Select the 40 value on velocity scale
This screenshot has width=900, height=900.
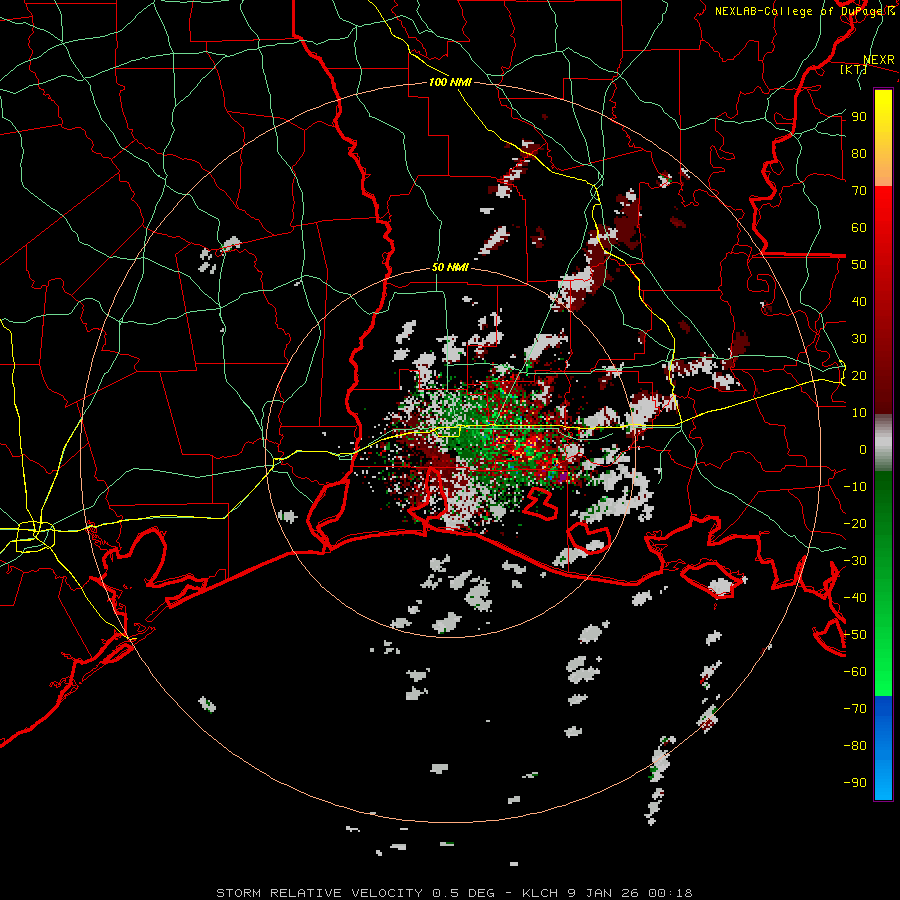point(859,302)
